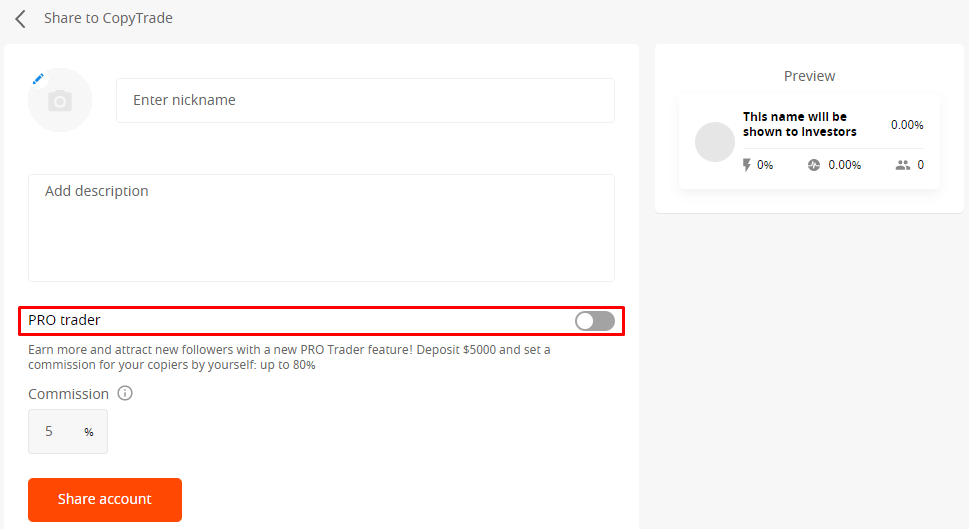Click preview name shown to investors
This screenshot has height=529, width=969.
[799, 124]
